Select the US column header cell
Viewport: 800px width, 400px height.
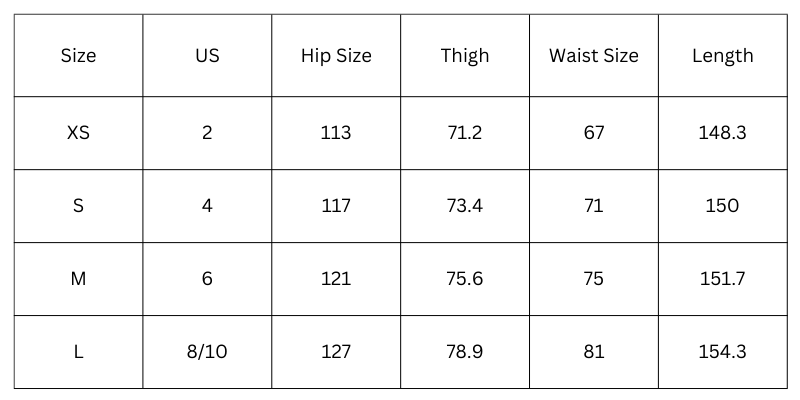(x=207, y=56)
